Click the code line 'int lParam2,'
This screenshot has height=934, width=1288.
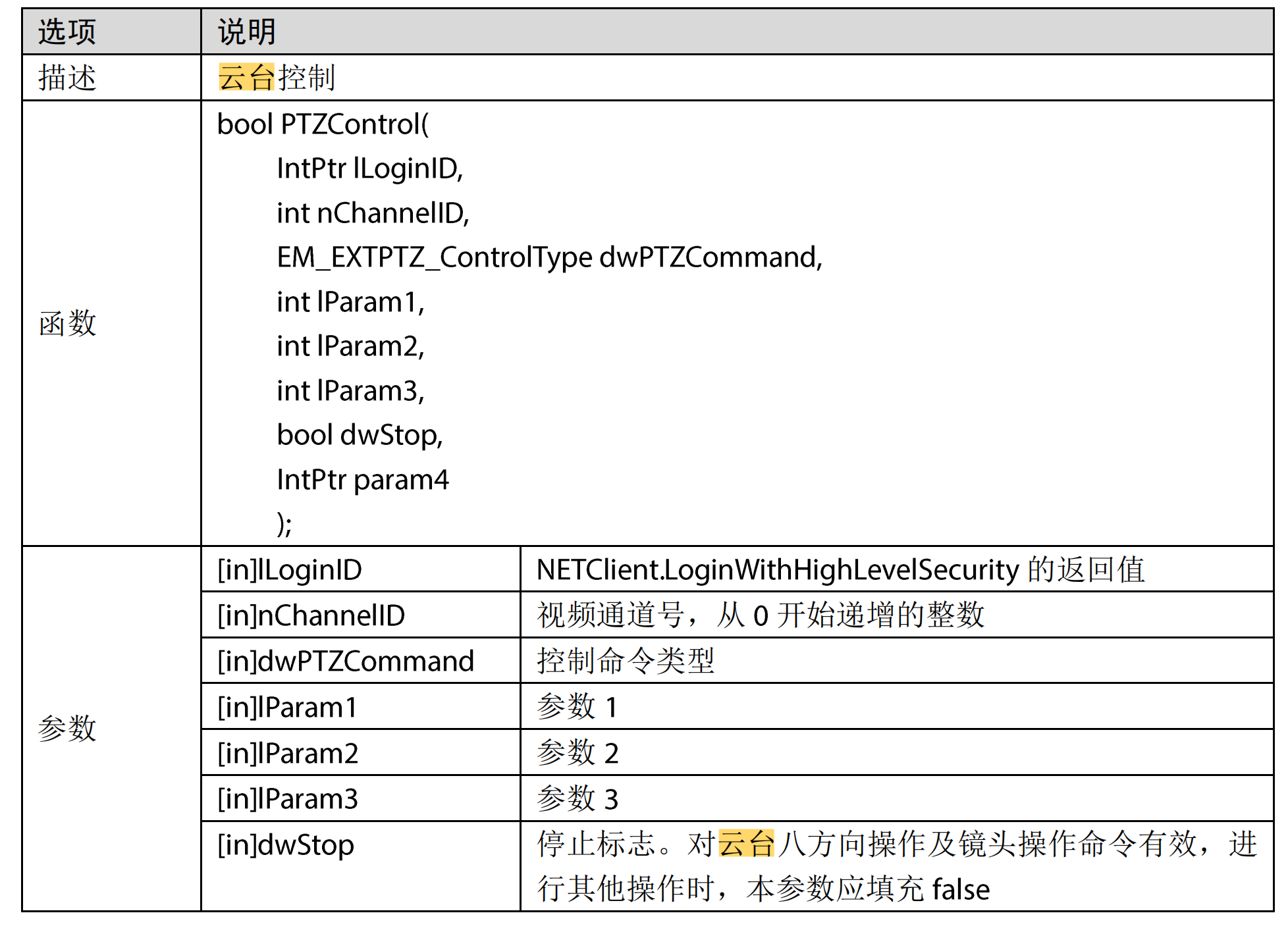pos(350,346)
